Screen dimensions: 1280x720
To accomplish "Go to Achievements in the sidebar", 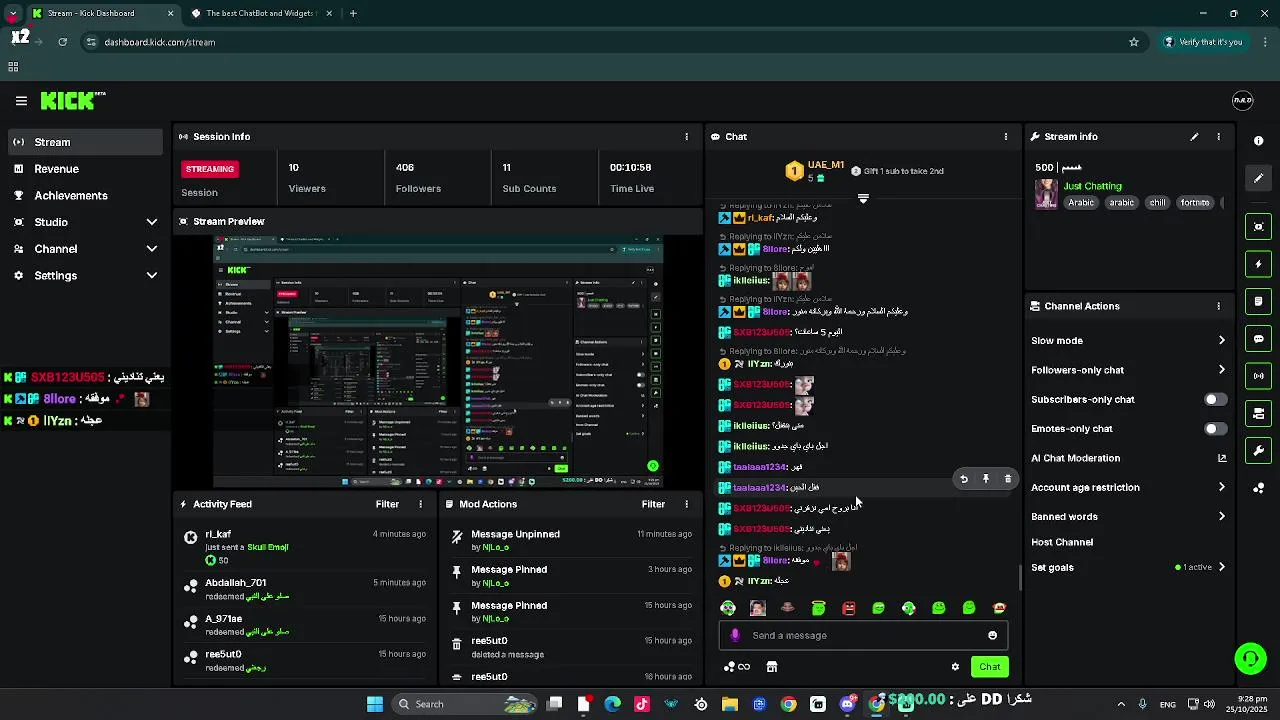I will pyautogui.click(x=85, y=196).
